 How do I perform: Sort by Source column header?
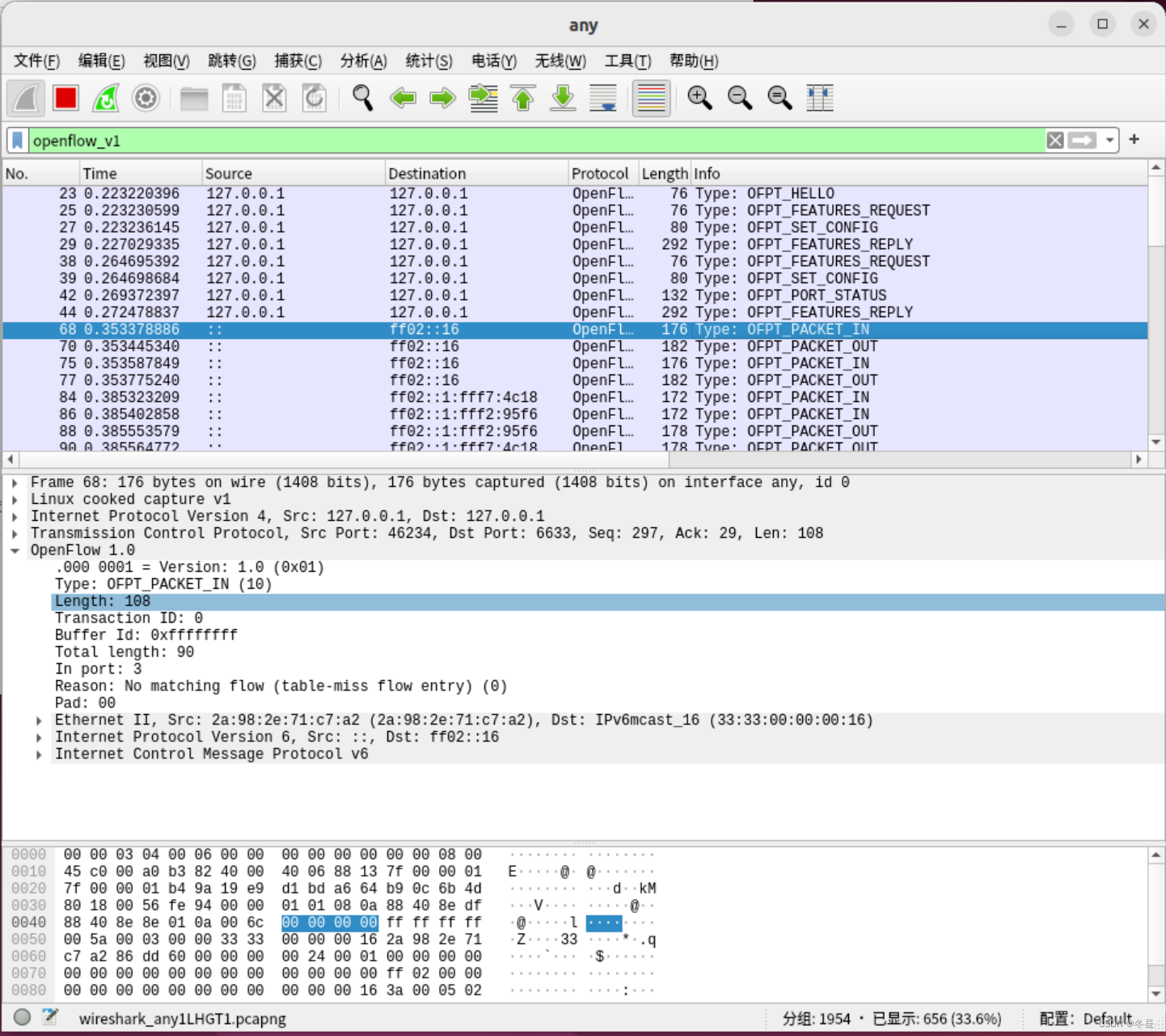(x=294, y=174)
